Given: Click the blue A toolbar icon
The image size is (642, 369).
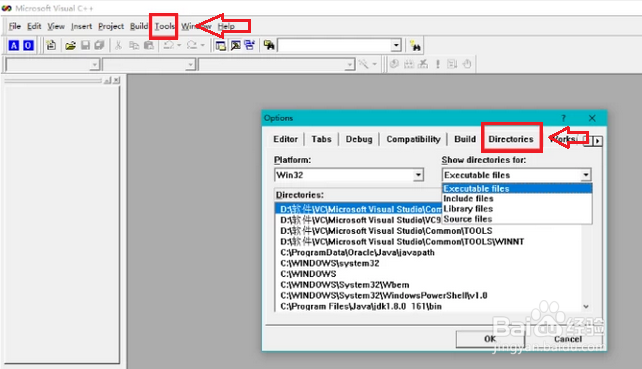Looking at the screenshot, I should click(14, 45).
